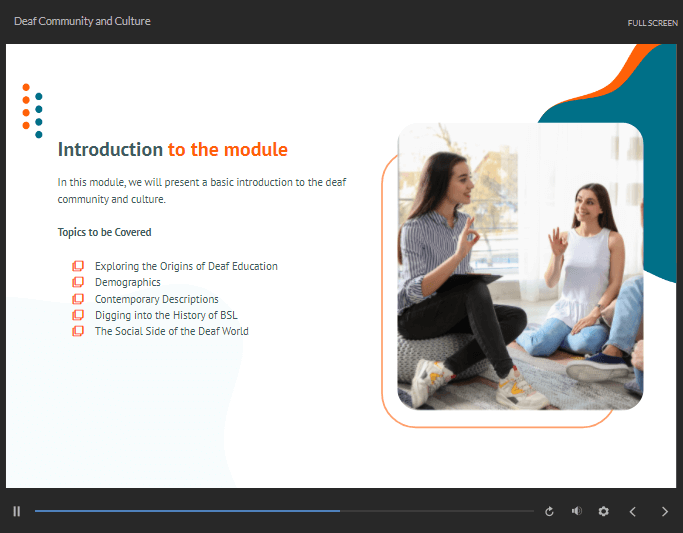683x533 pixels.
Task: Click bullet icon beside The Social Side
Action: [78, 331]
